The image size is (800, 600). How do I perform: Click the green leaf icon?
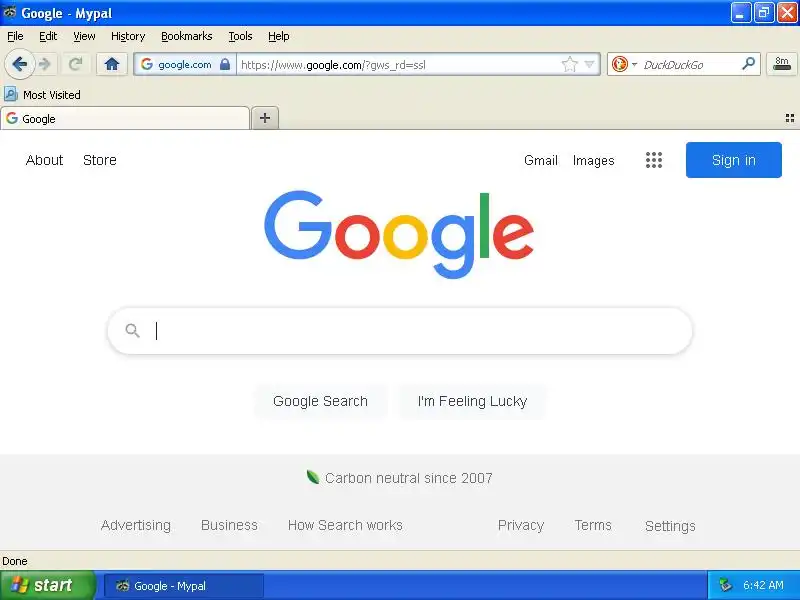pos(313,478)
